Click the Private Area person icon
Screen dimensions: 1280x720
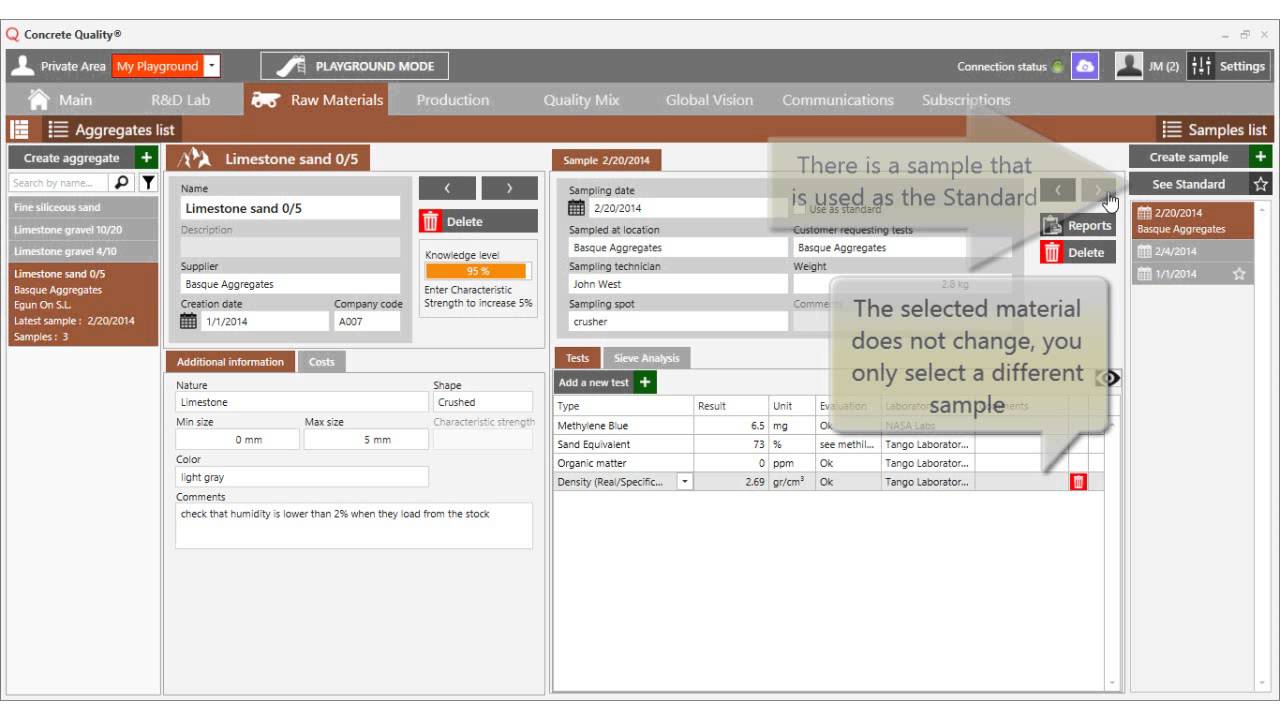click(22, 66)
